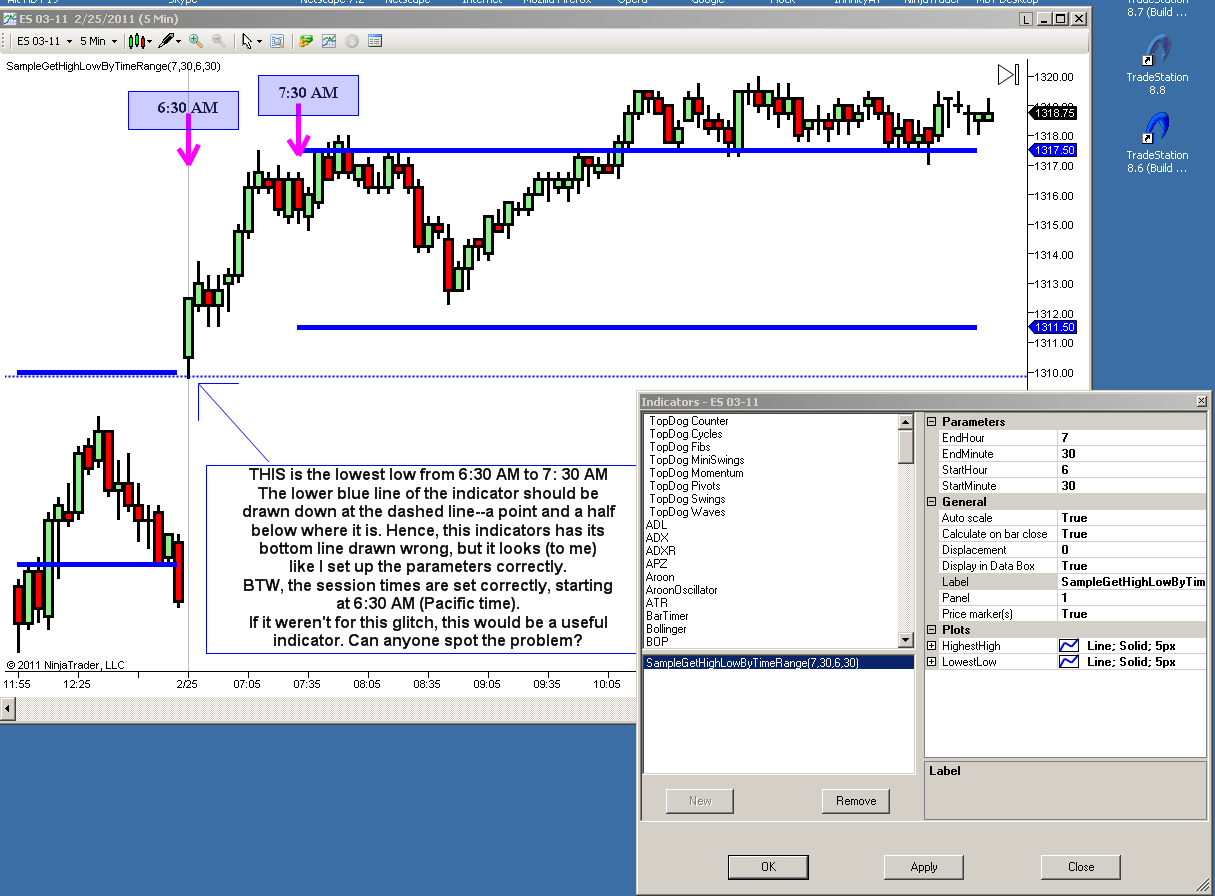Click the chart window title icon

[10, 18]
